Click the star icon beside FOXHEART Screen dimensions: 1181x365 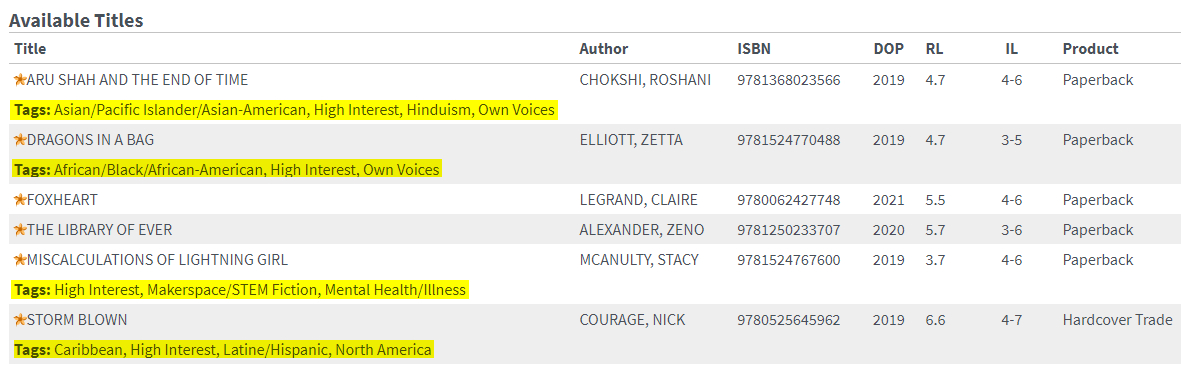[20, 199]
